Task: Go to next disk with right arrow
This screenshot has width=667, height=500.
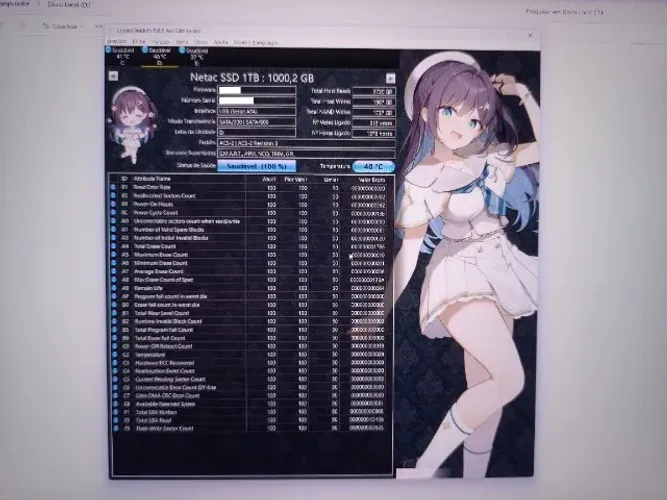Action: 390,78
